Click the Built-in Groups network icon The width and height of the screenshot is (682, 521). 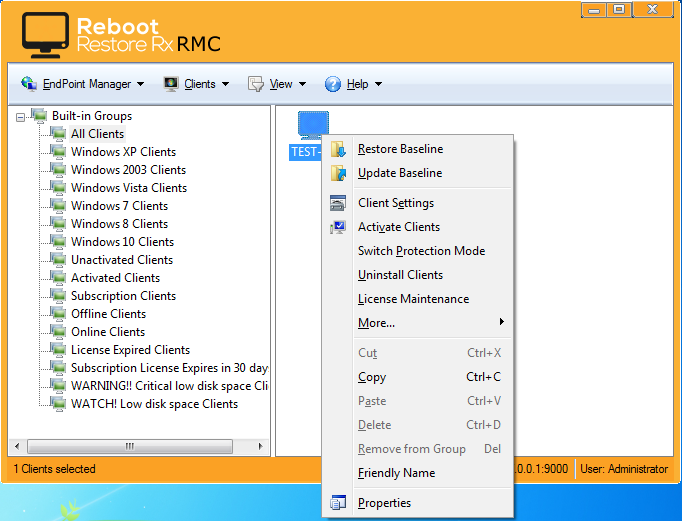click(x=40, y=116)
